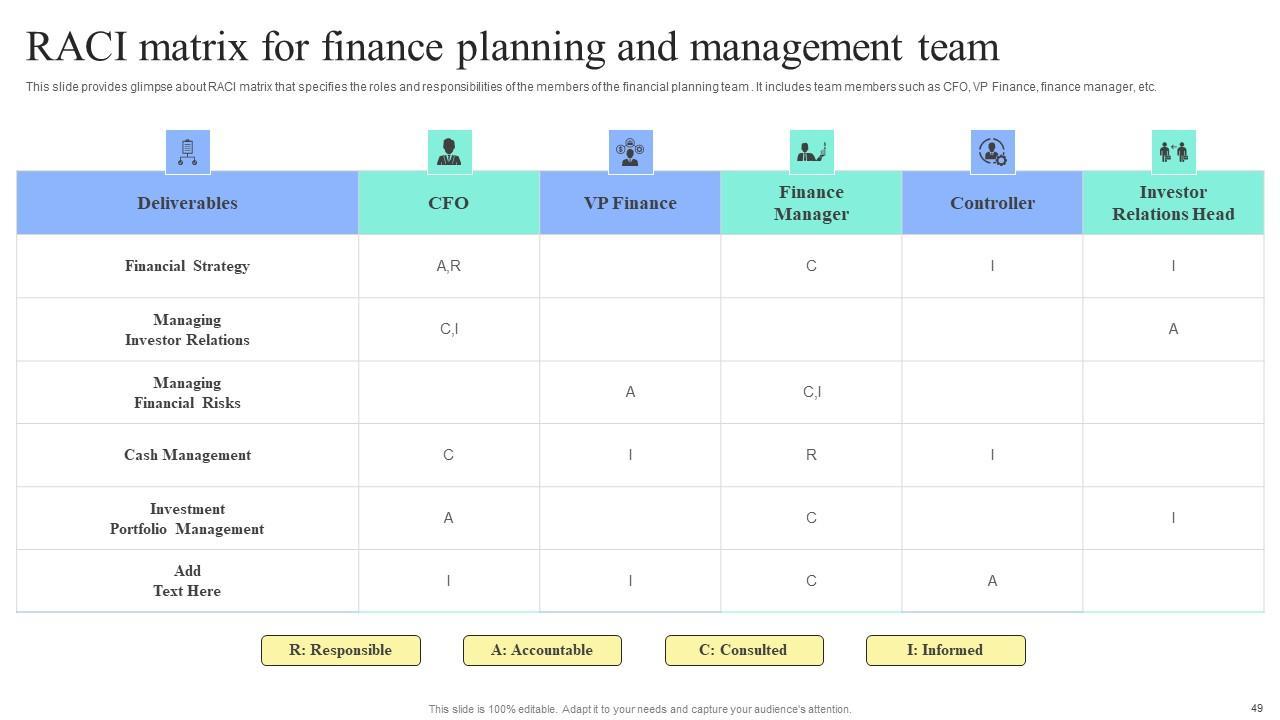Click the Deliverables hierarchy chart icon
This screenshot has width=1280, height=720.
(x=187, y=152)
